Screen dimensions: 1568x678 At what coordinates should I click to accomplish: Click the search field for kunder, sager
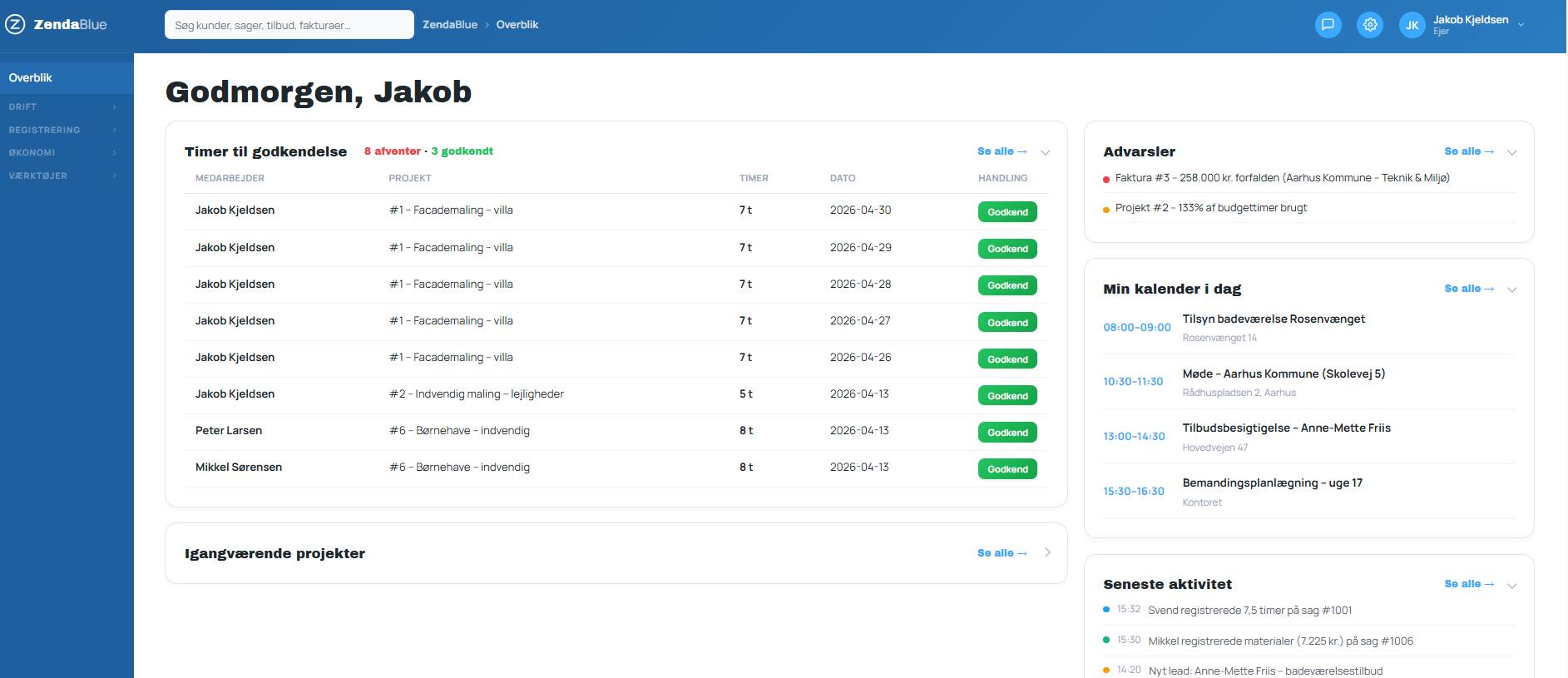(289, 25)
